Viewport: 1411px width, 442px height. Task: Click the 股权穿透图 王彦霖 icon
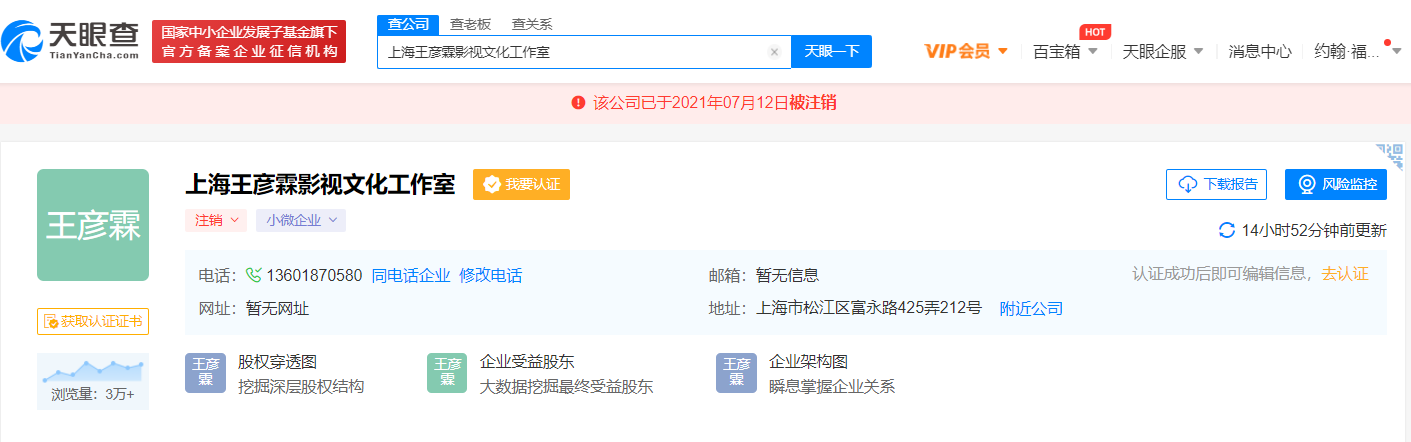point(205,372)
